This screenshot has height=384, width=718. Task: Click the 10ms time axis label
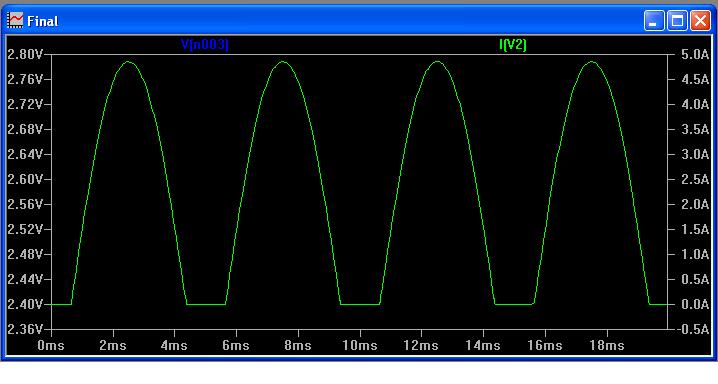[x=360, y=345]
